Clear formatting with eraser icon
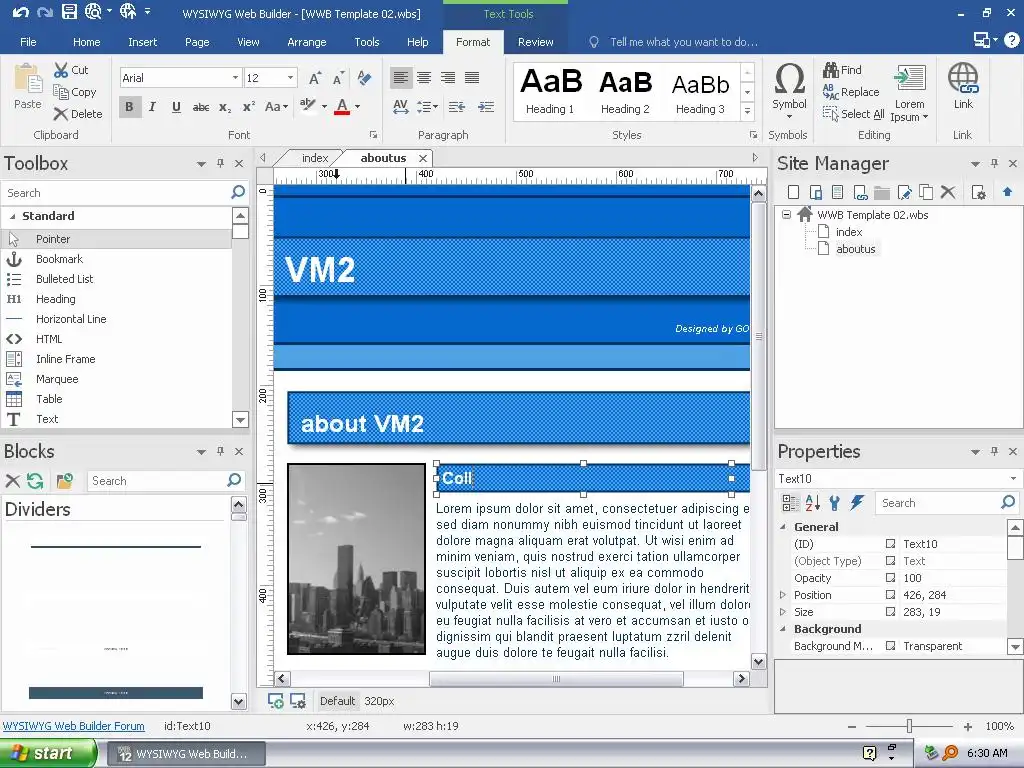 [x=364, y=78]
